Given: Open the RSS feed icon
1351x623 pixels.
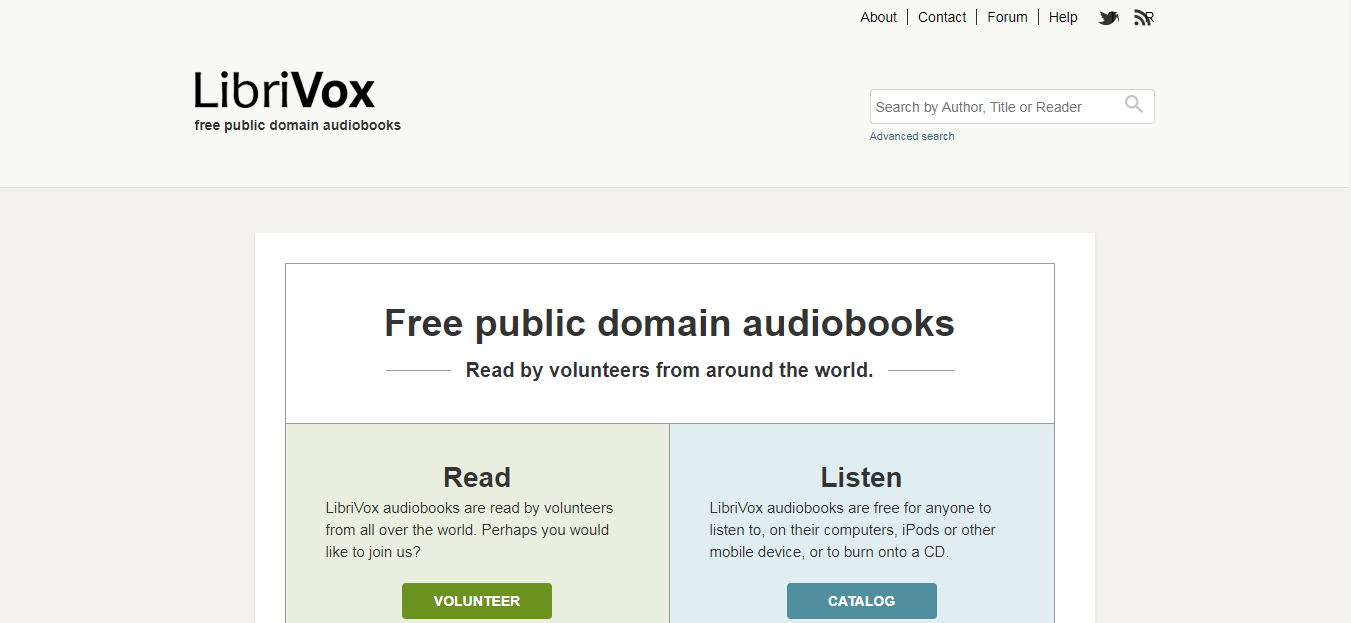Looking at the screenshot, I should tap(1144, 17).
